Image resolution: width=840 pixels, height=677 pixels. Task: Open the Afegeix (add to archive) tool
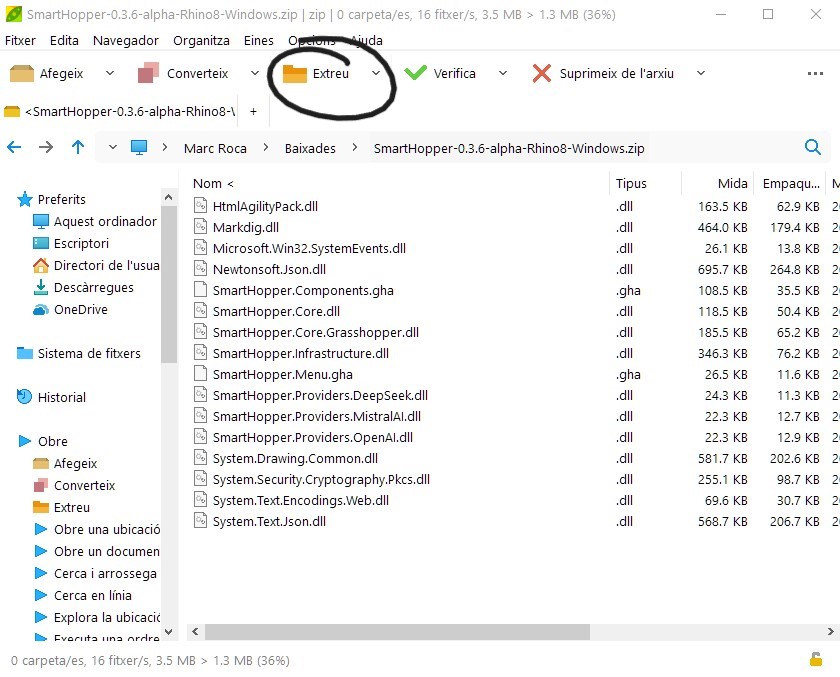click(x=50, y=73)
